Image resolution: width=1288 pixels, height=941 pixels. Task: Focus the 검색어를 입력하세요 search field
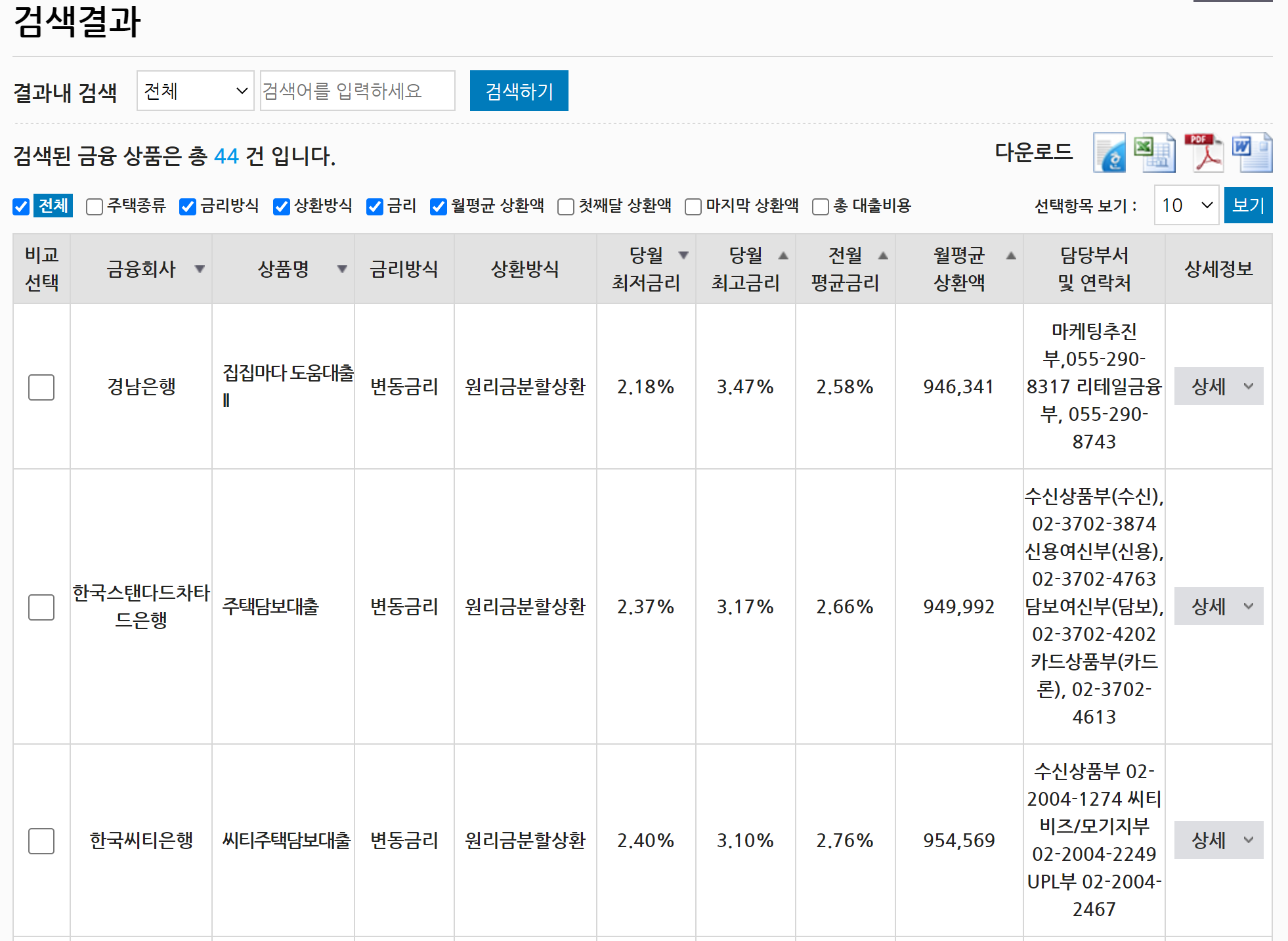[357, 91]
